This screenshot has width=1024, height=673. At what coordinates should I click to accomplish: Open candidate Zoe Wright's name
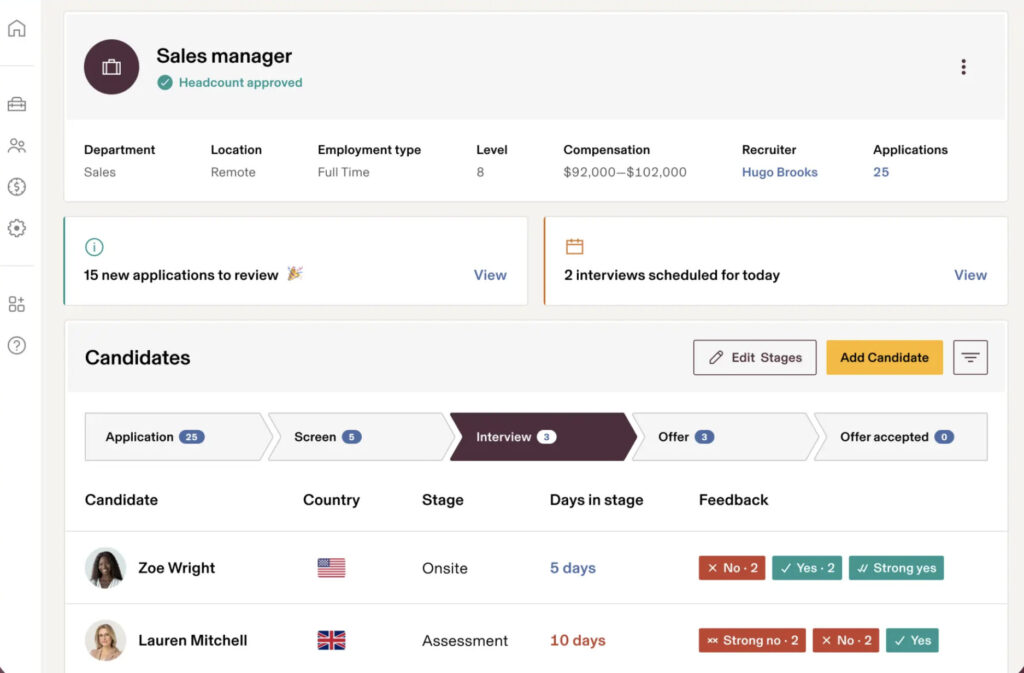(x=176, y=568)
